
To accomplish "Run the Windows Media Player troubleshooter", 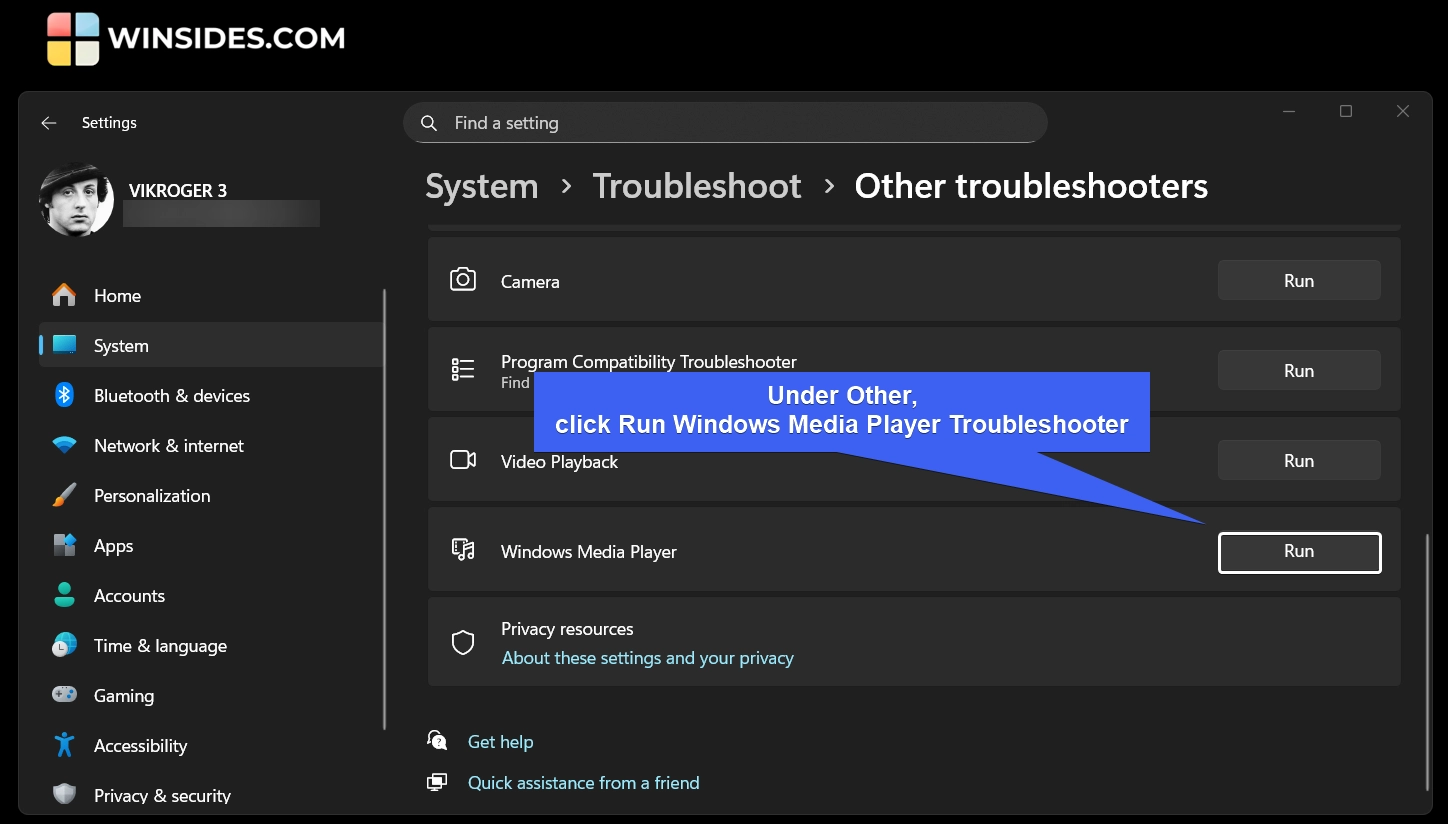I will (x=1299, y=552).
